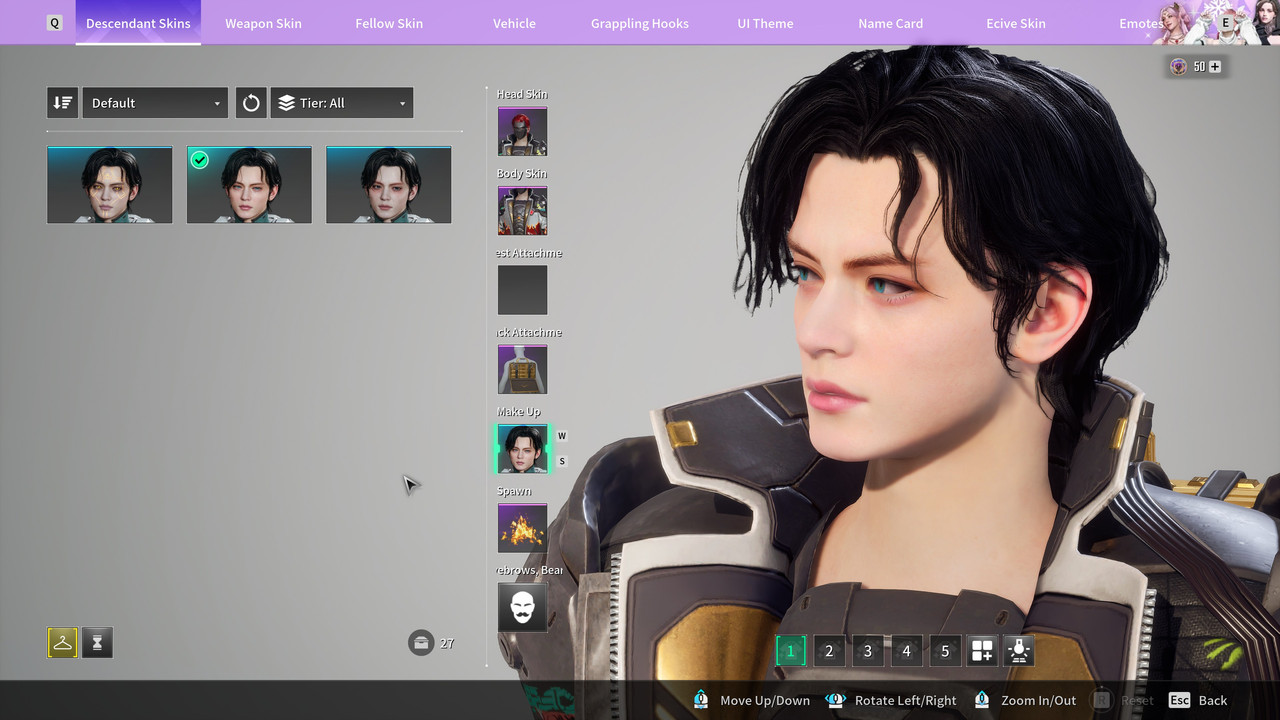Click the Move Up/Down hint
This screenshot has height=720, width=1280.
point(750,701)
